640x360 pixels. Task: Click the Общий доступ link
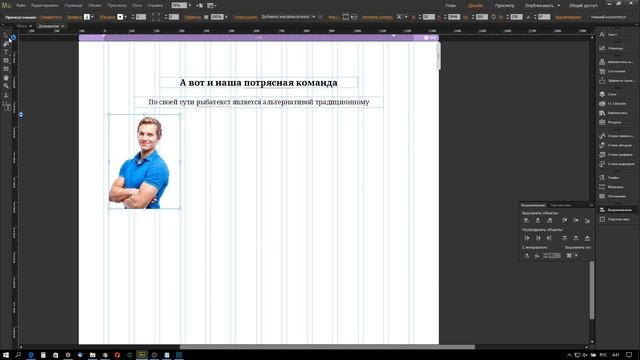(x=583, y=6)
